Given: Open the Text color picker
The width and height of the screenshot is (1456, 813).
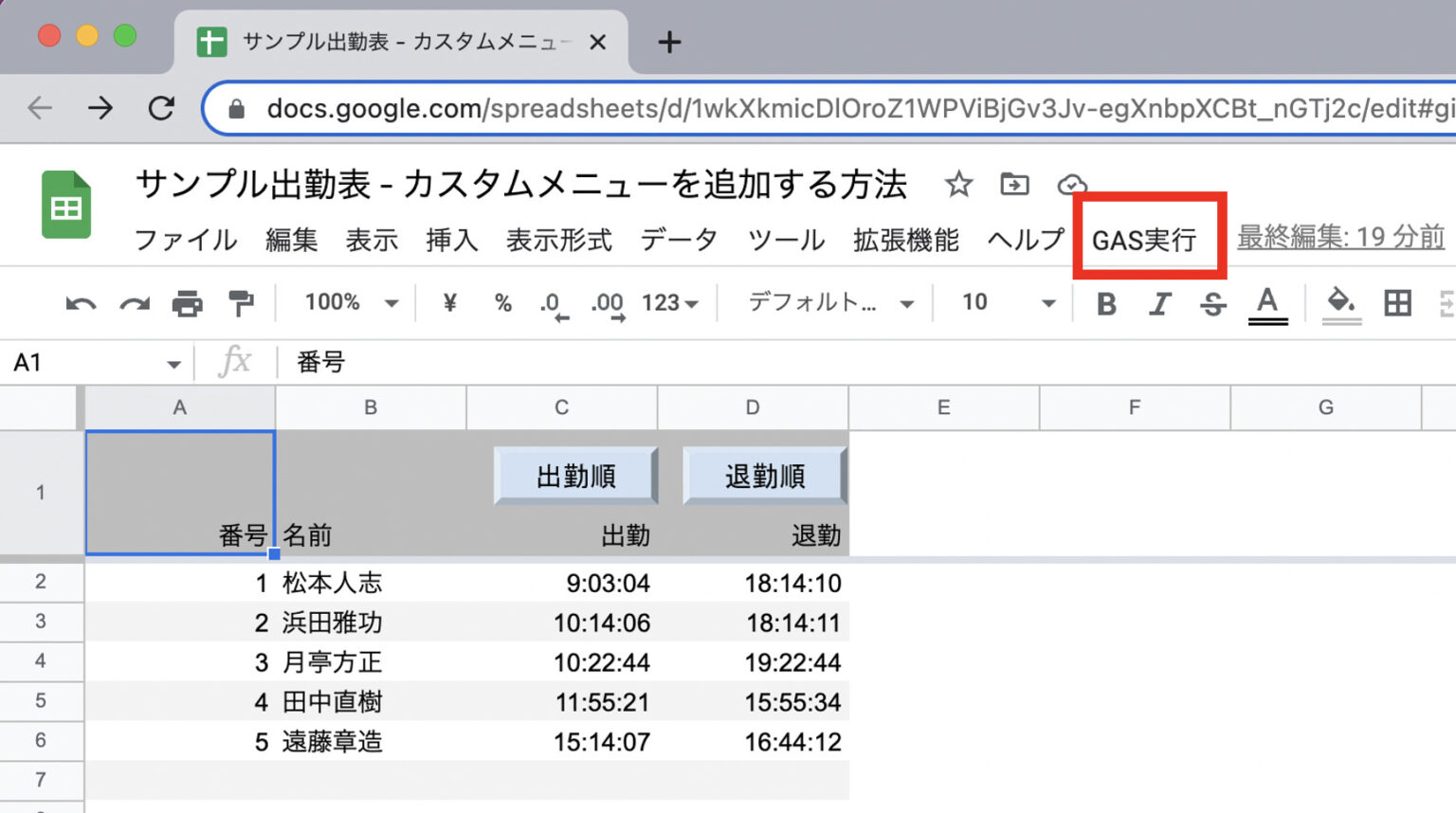Looking at the screenshot, I should [1267, 303].
